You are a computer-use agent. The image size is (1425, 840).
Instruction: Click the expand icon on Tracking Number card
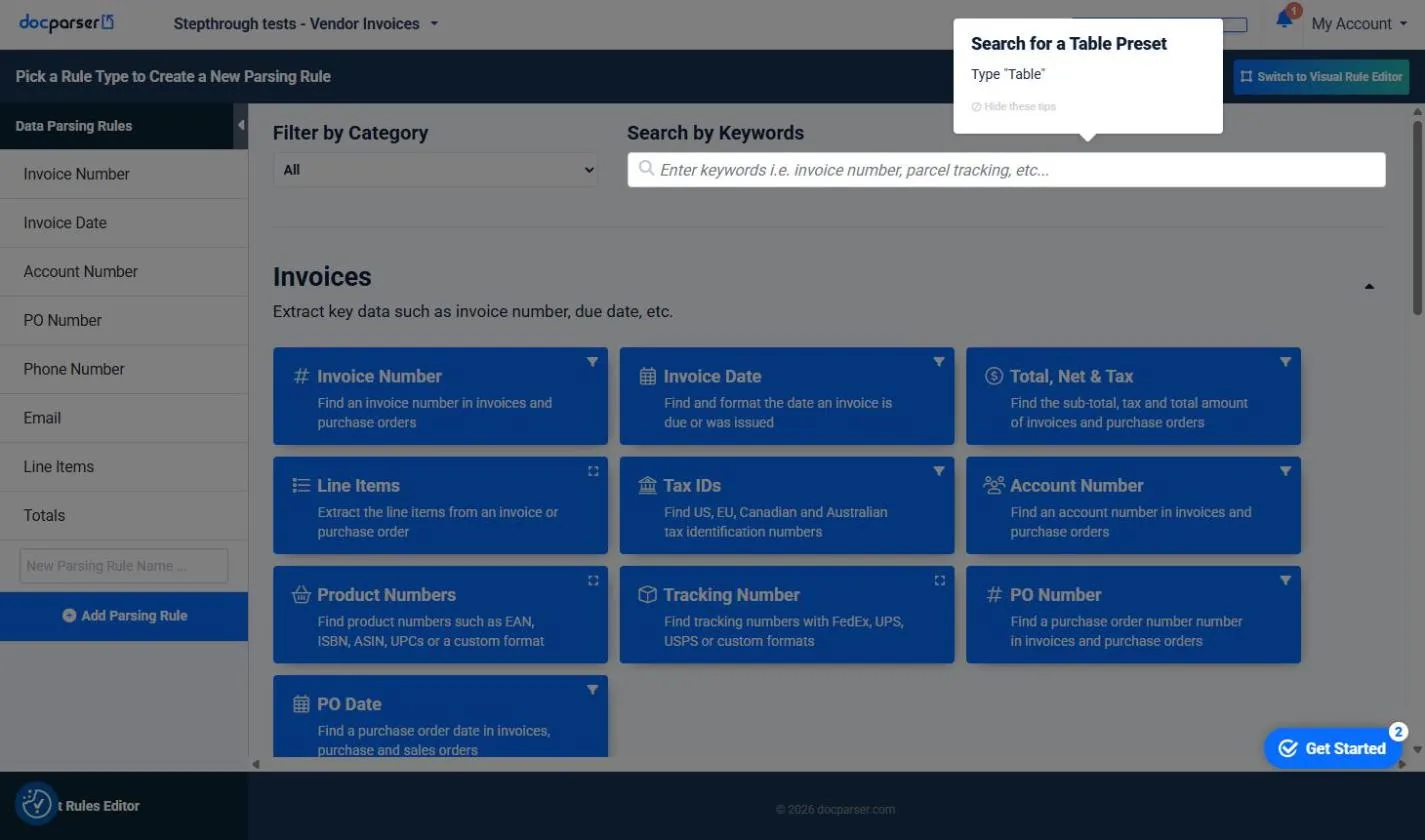tap(939, 580)
